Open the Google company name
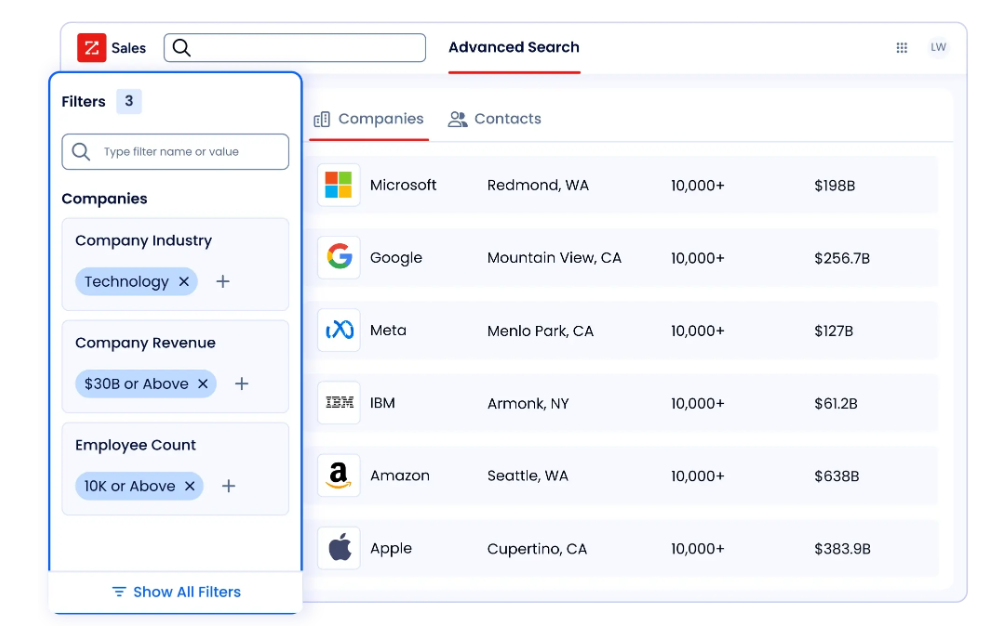The height and width of the screenshot is (640, 1000). (x=396, y=258)
